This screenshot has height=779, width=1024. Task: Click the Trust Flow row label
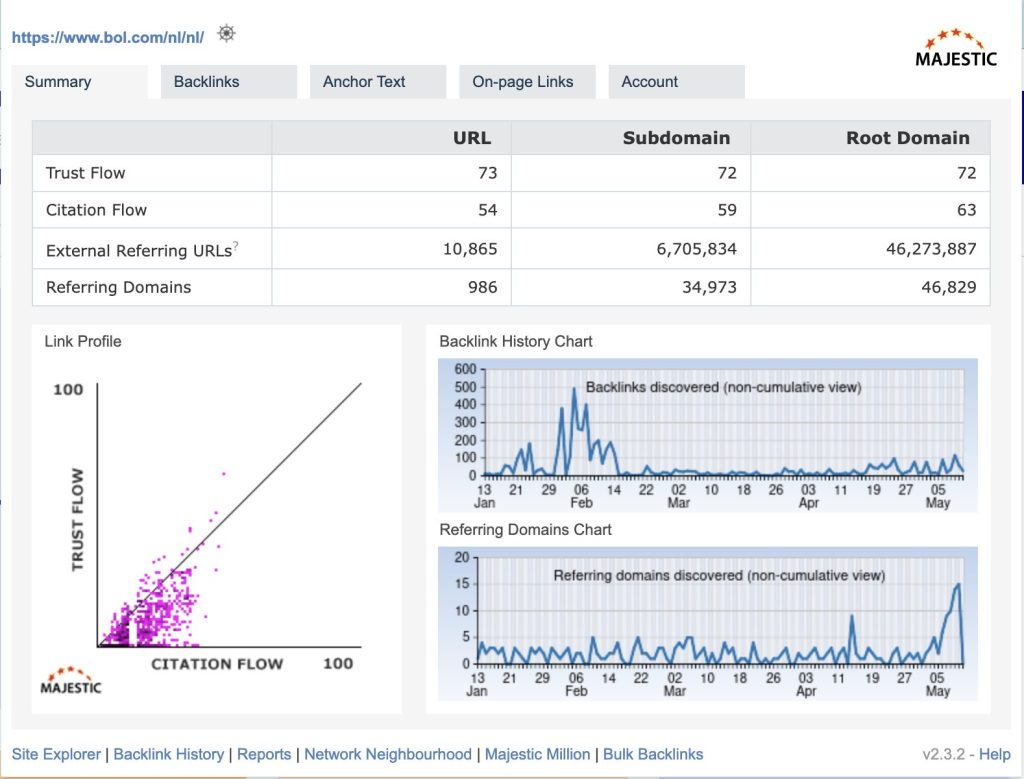click(x=86, y=173)
